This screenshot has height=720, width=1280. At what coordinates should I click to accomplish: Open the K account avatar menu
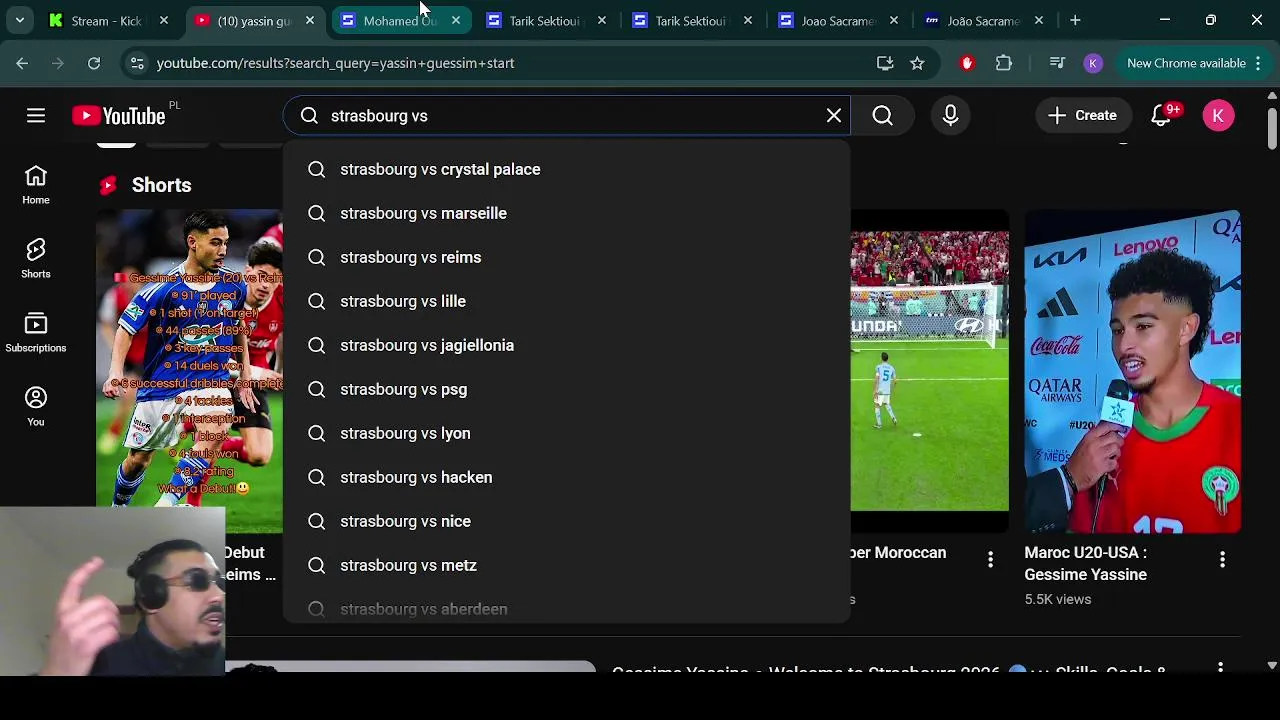click(1218, 116)
